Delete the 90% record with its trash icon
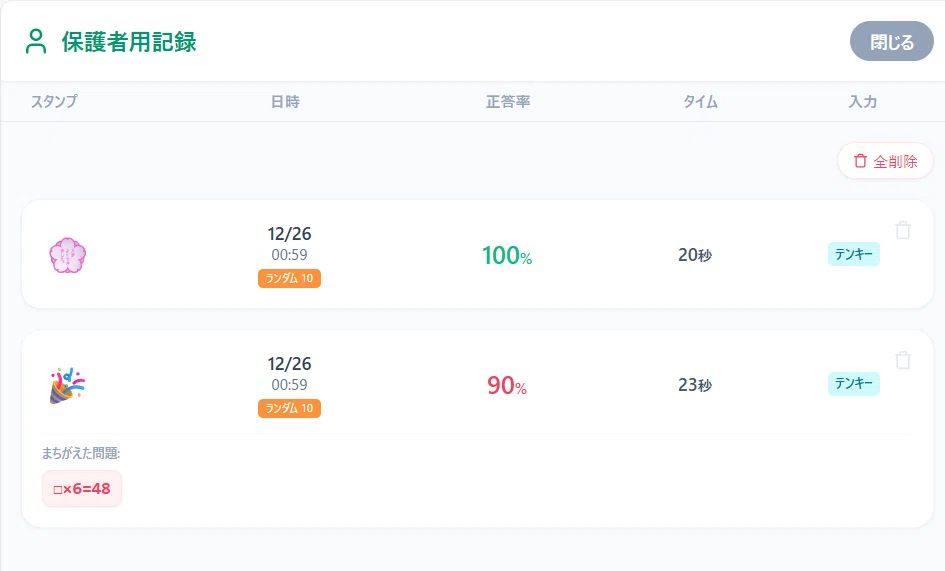Viewport: 945px width, 571px height. pos(903,360)
